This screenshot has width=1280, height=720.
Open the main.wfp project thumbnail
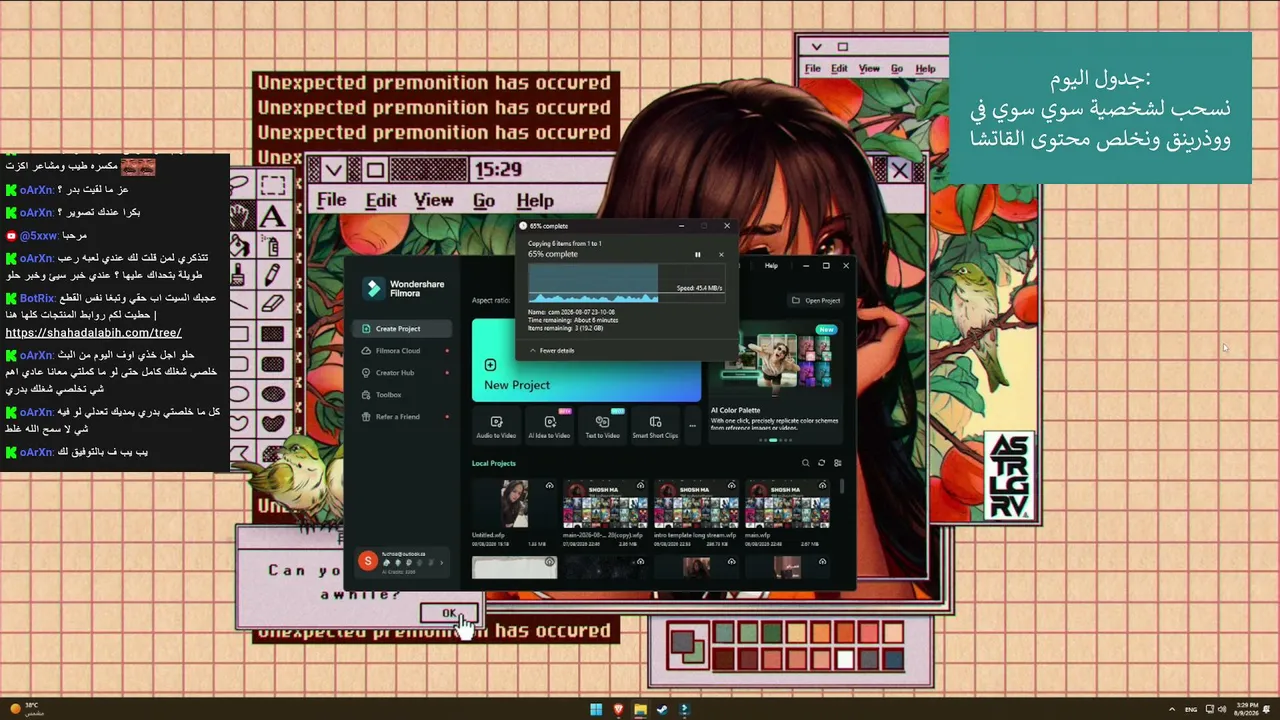point(787,504)
